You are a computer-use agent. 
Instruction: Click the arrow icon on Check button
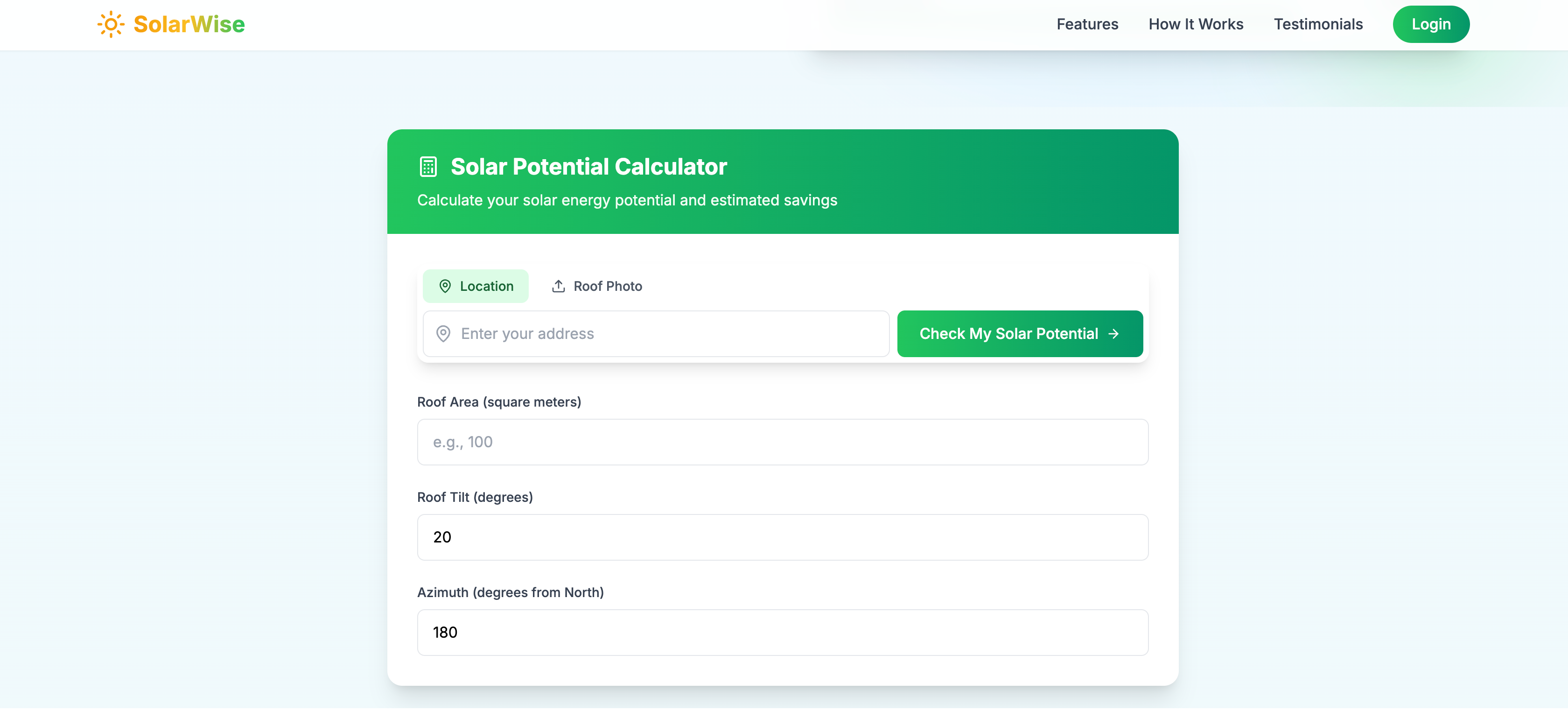pos(1113,334)
